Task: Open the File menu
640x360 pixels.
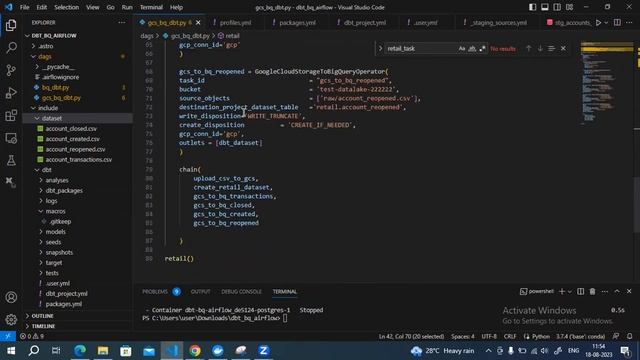Action: point(24,7)
